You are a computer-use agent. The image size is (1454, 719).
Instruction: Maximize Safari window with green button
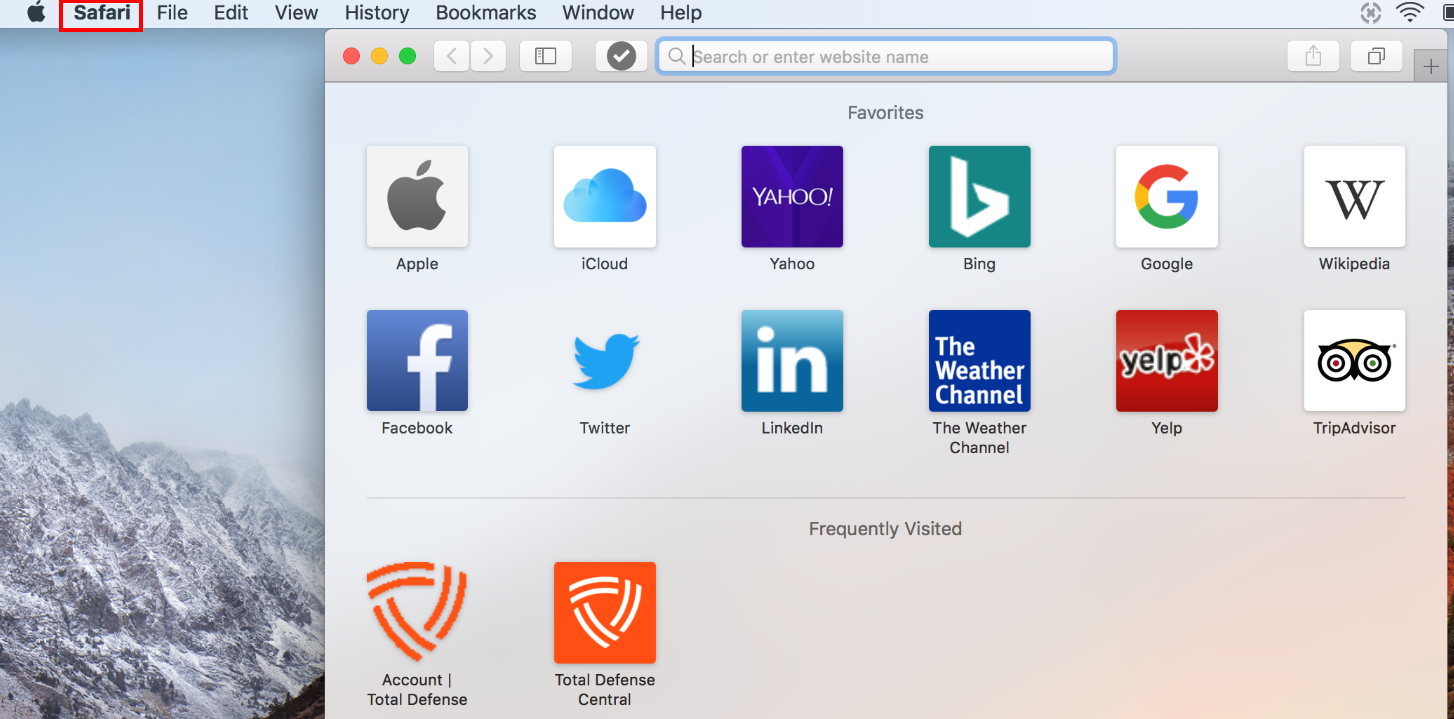click(407, 56)
